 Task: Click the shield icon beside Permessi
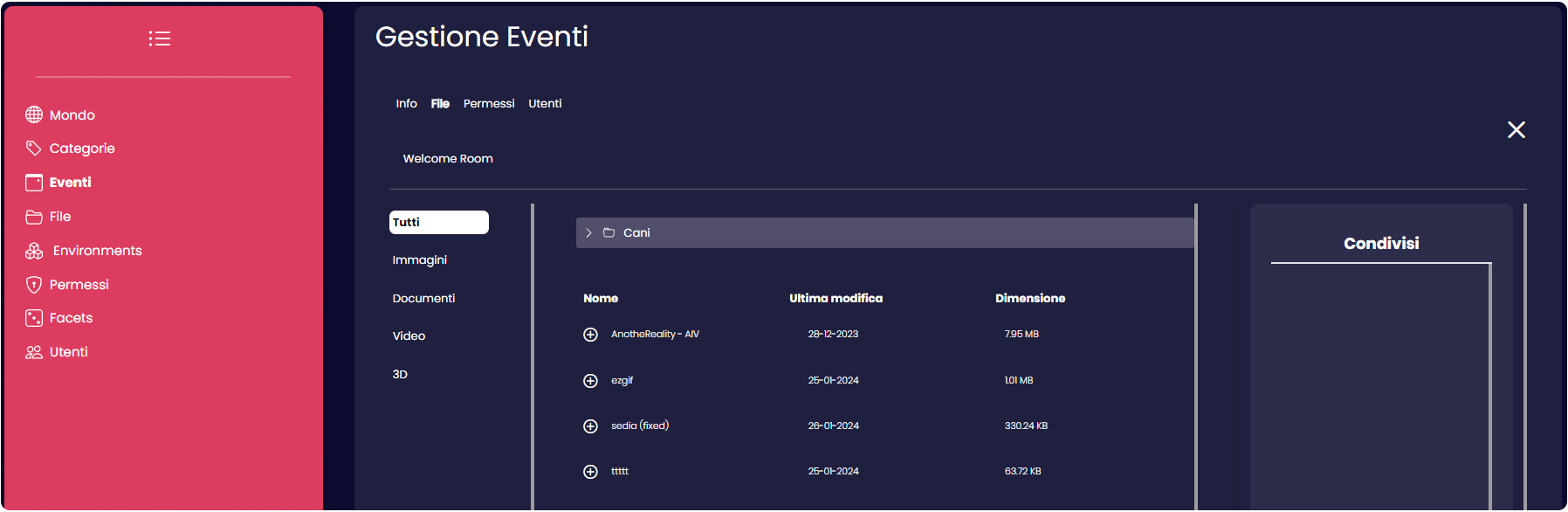point(34,285)
